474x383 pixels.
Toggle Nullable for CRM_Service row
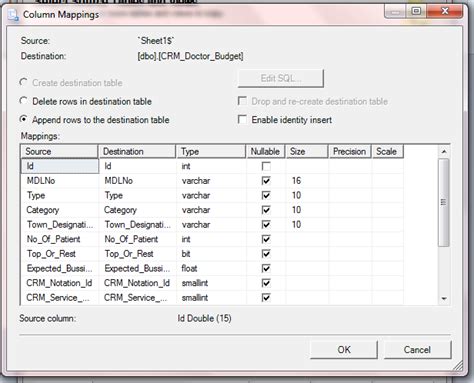coord(266,298)
